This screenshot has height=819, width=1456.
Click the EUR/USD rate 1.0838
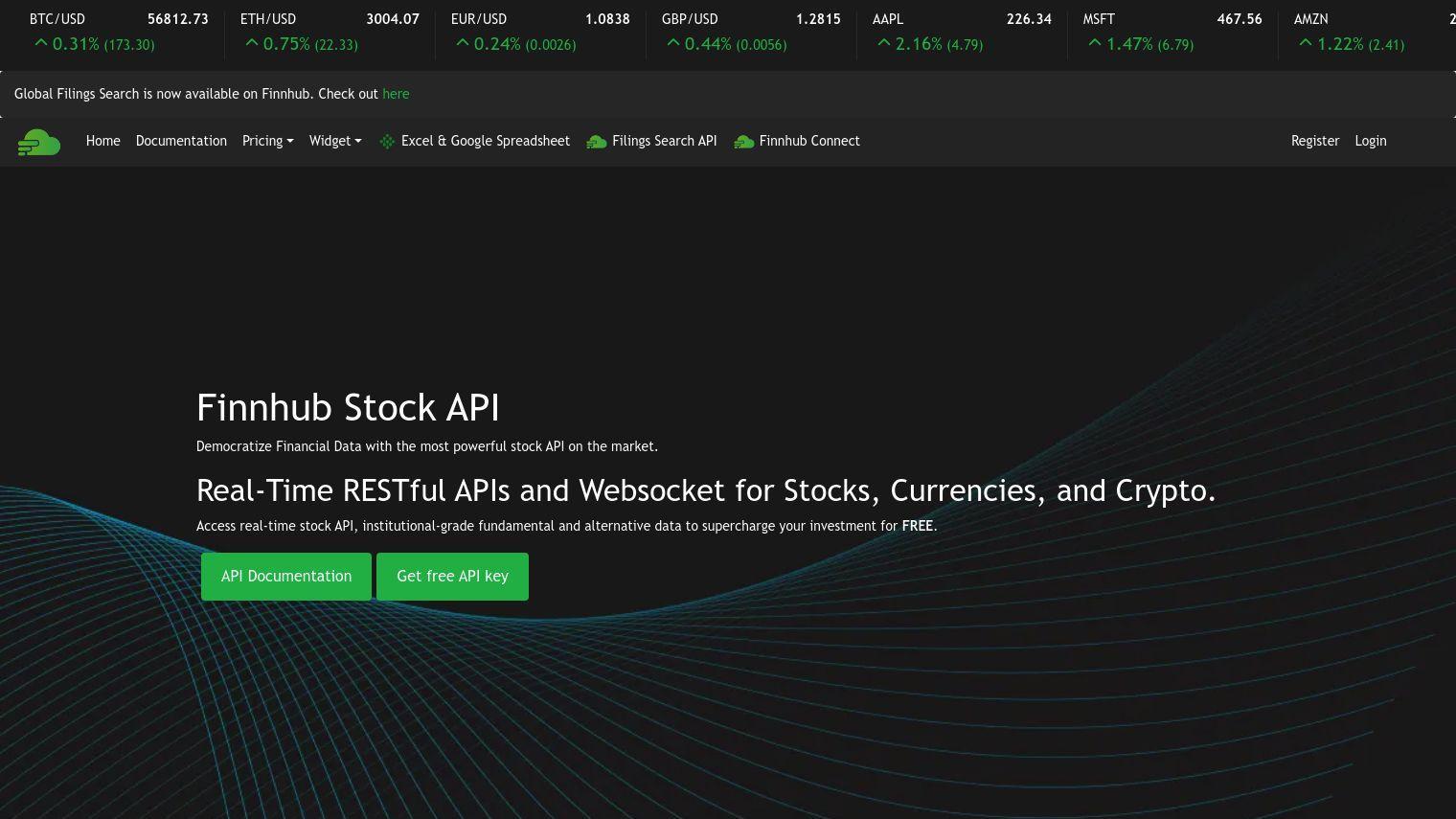click(607, 19)
